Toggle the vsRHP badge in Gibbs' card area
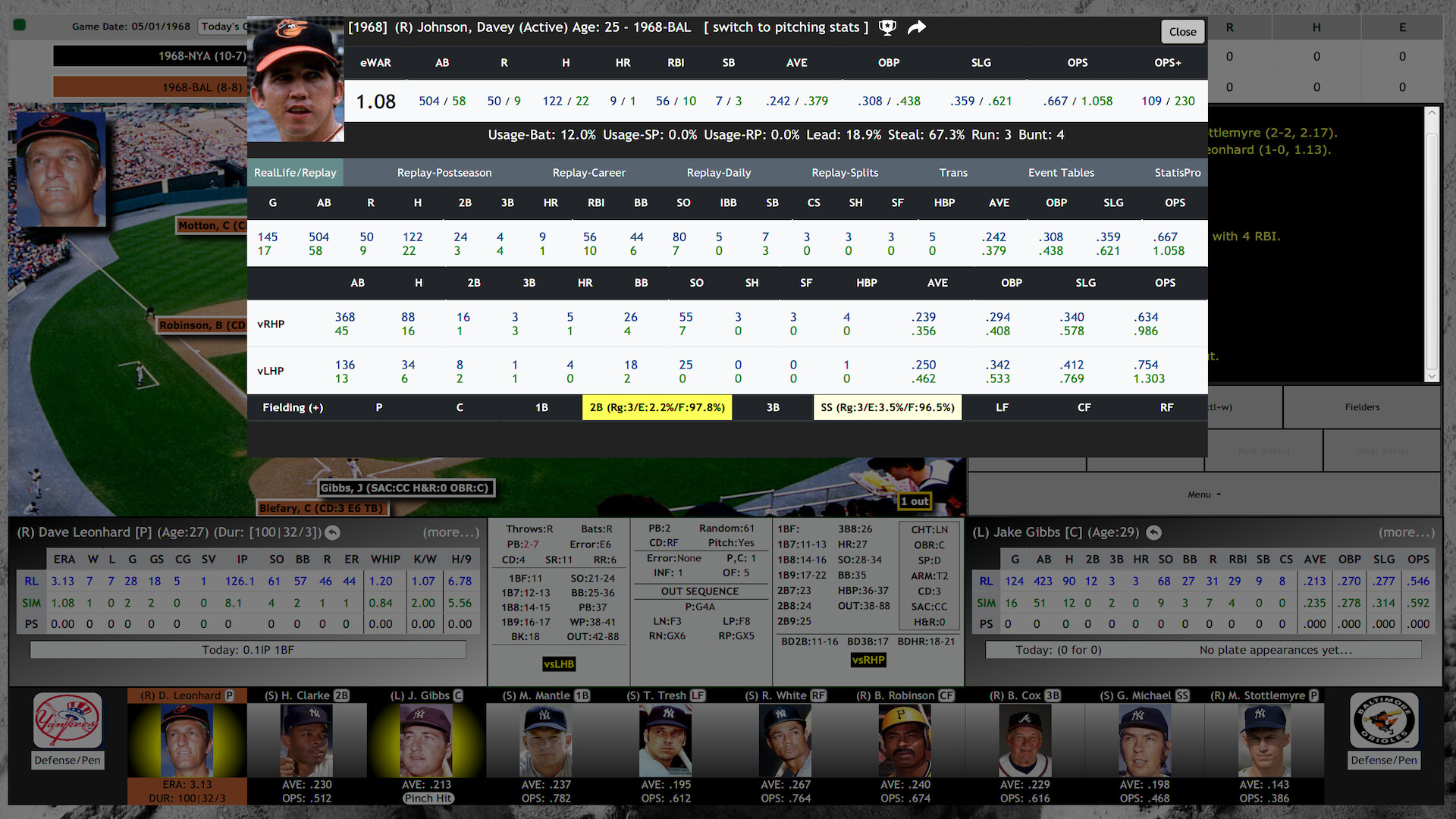Screen dimensions: 1456x819 (x=868, y=661)
